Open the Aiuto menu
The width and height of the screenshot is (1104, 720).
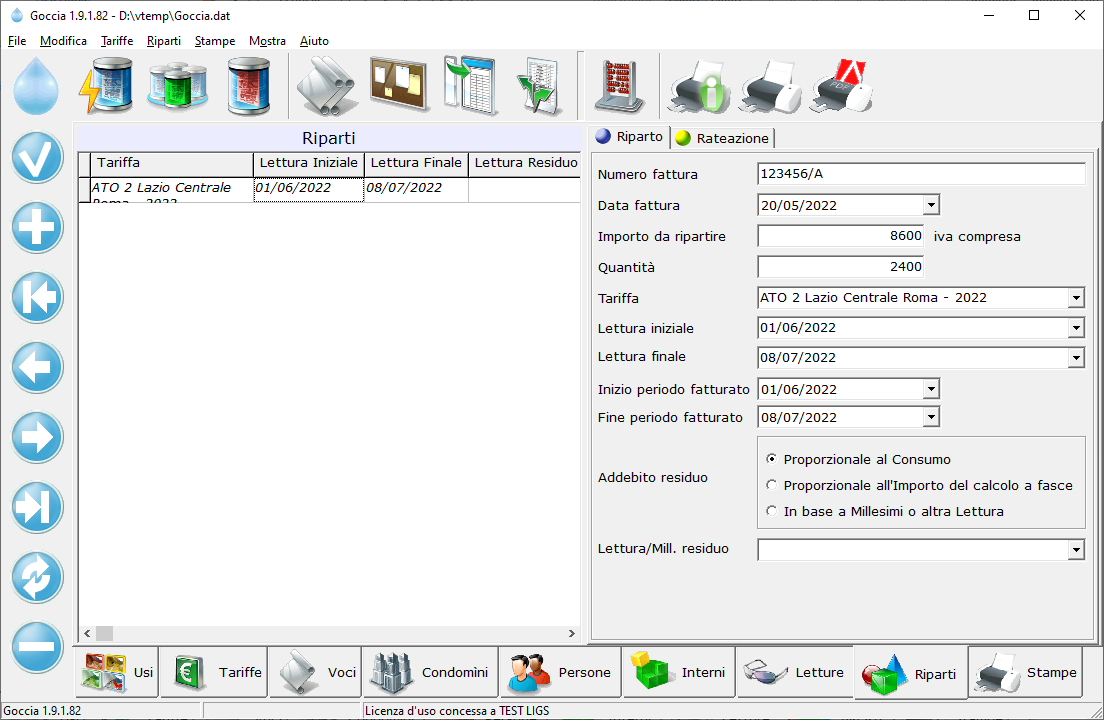coord(314,41)
